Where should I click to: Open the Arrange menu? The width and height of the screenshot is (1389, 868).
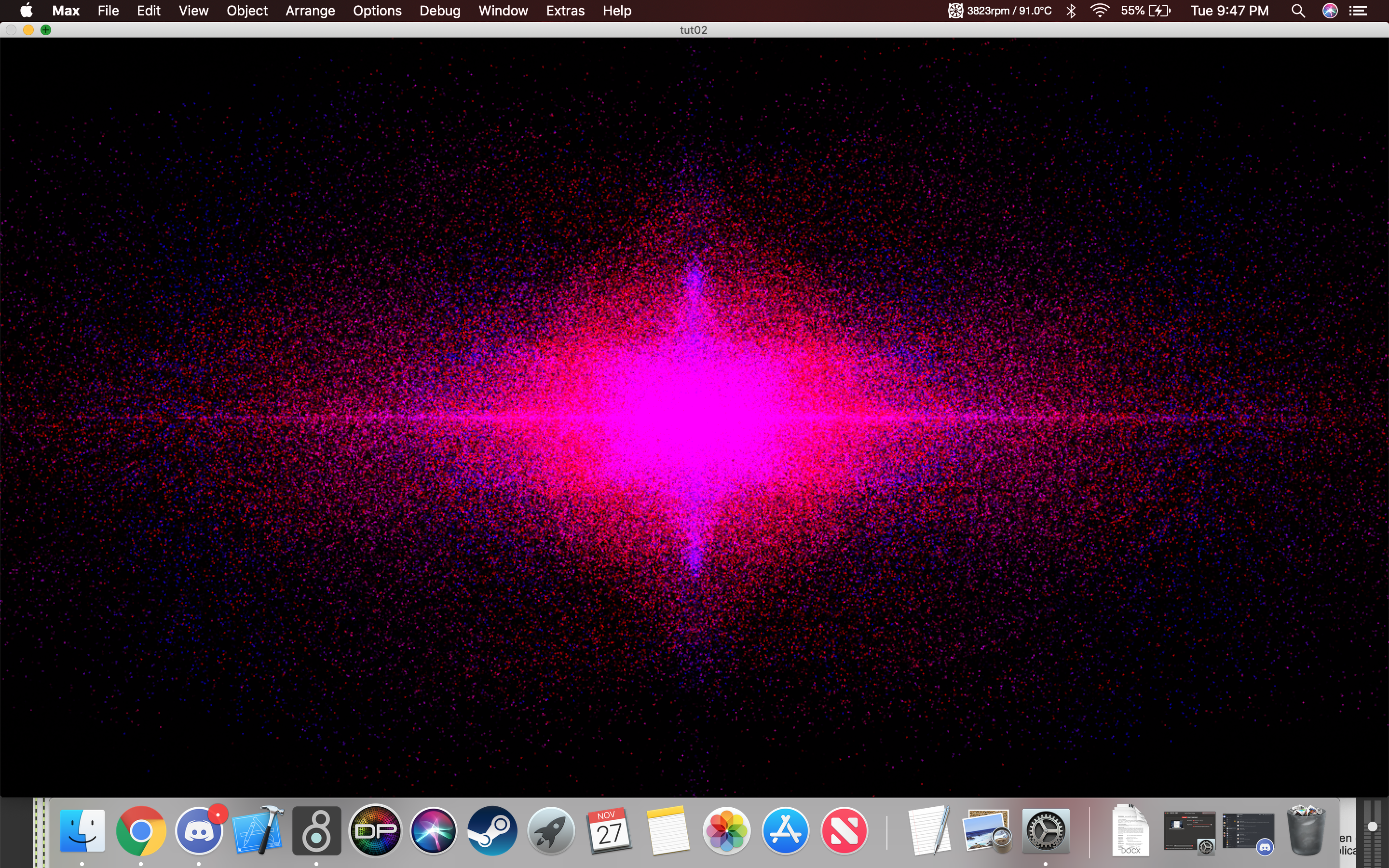tap(310, 10)
